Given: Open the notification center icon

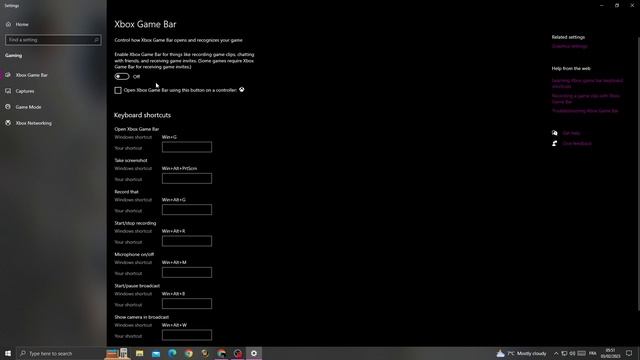Looking at the screenshot, I should (x=629, y=353).
